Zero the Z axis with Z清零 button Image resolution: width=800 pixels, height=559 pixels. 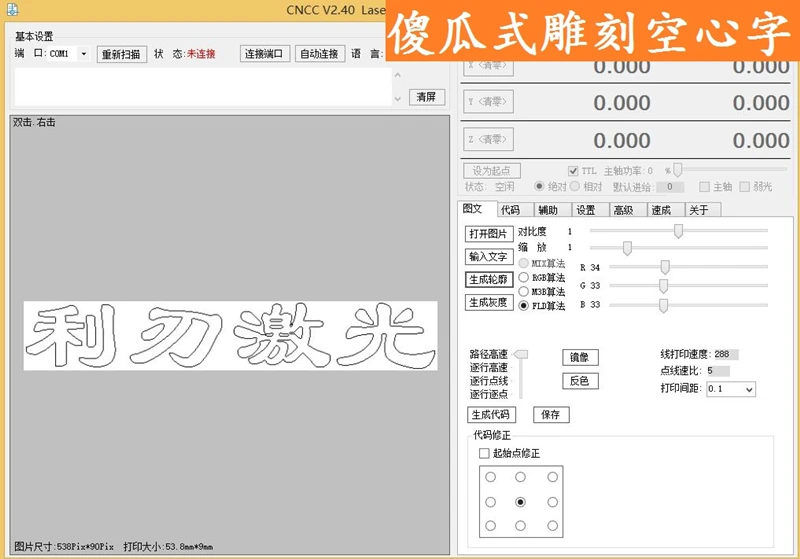pyautogui.click(x=488, y=139)
